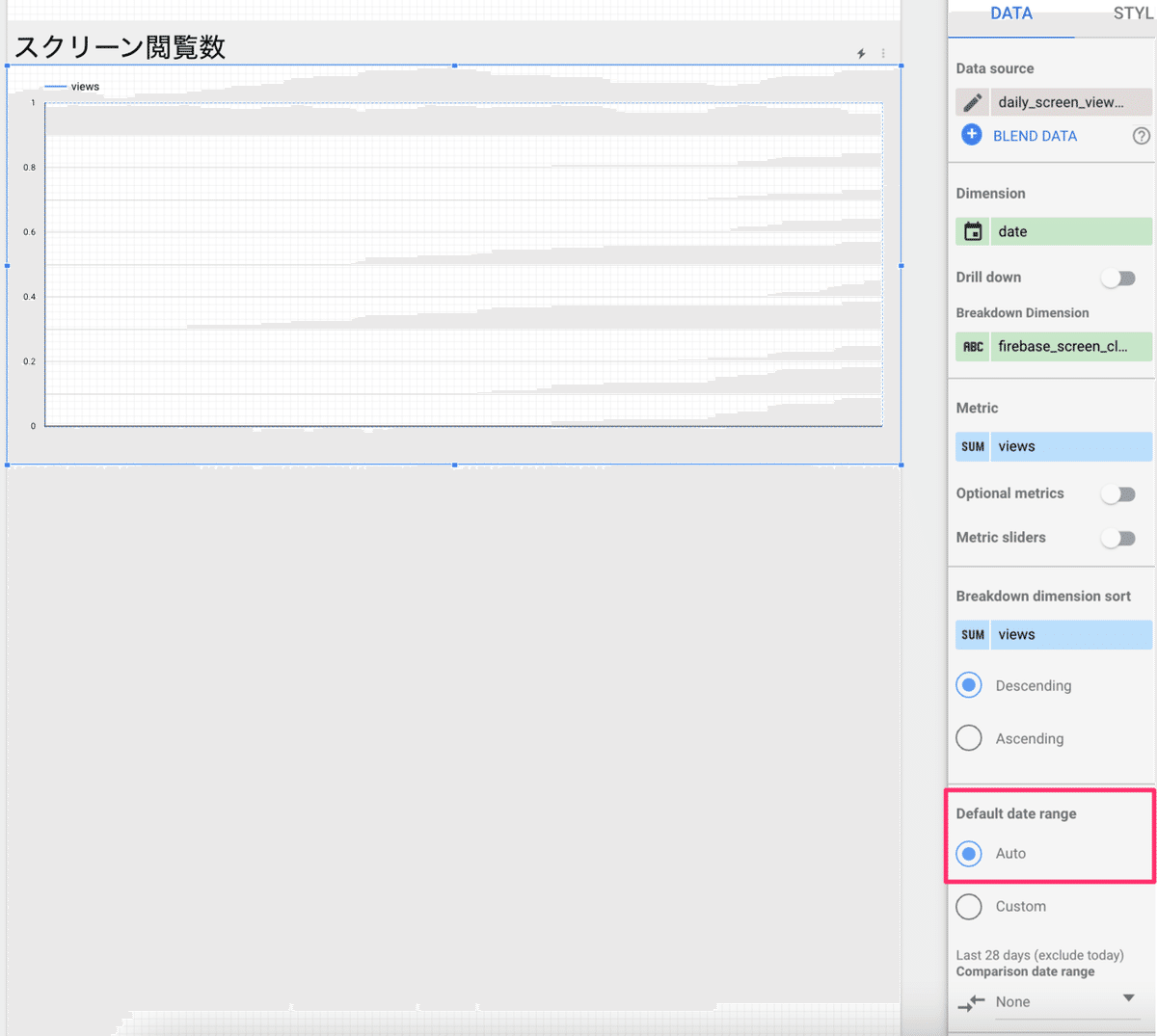The image size is (1157, 1036).
Task: Enable the Drill down toggle
Action: 1118,278
